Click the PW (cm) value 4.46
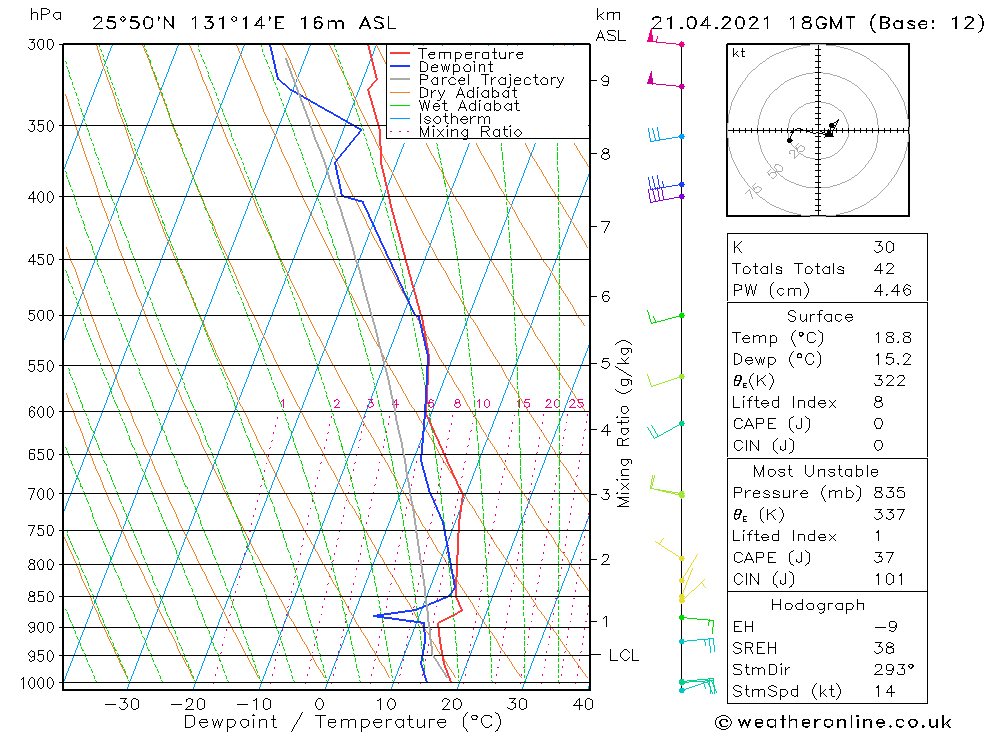 [893, 290]
